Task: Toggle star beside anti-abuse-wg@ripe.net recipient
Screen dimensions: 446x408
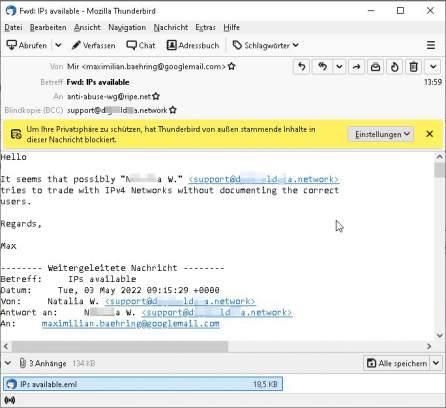Action: click(156, 96)
